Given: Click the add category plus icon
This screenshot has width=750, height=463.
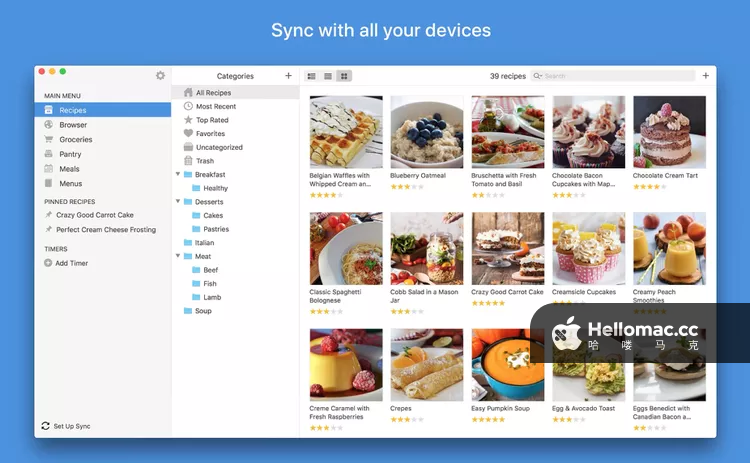Looking at the screenshot, I should coord(289,76).
